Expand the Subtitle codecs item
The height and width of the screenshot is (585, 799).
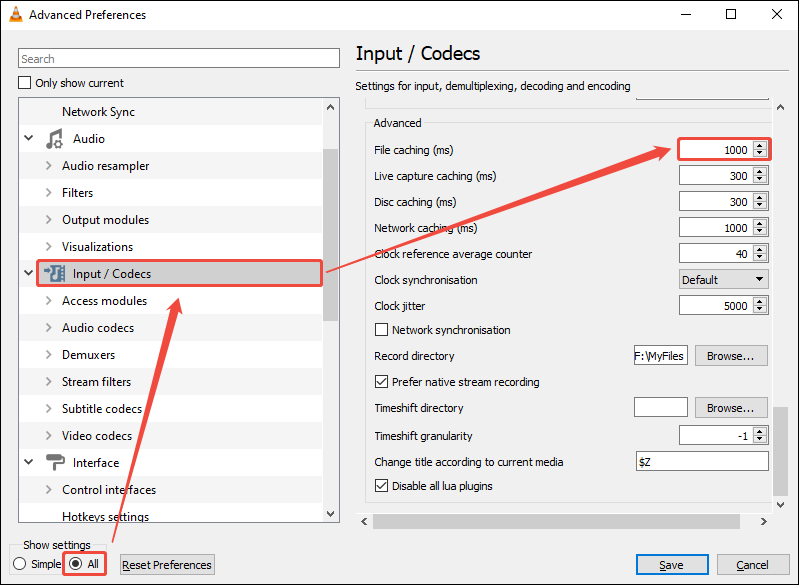point(49,409)
